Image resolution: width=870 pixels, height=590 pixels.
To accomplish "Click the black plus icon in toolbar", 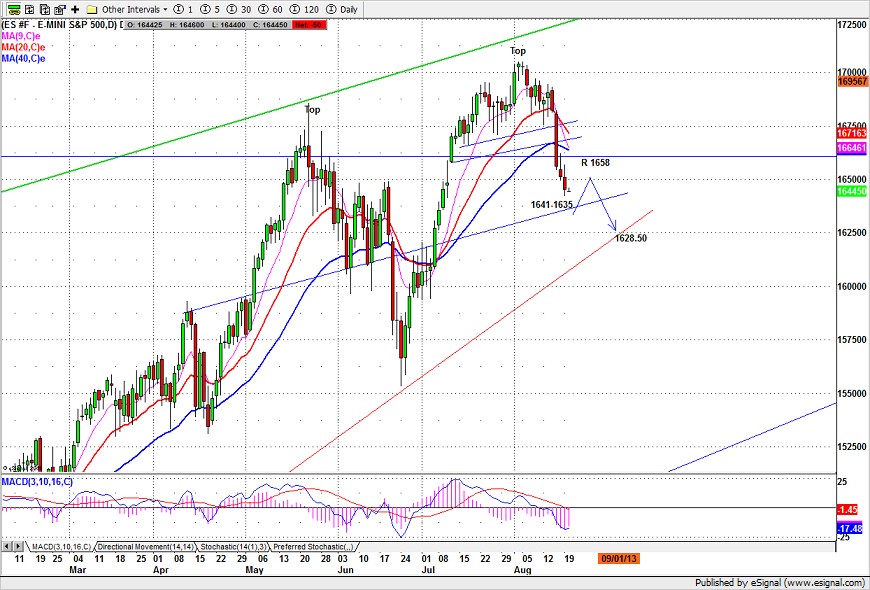I will tap(76, 8).
